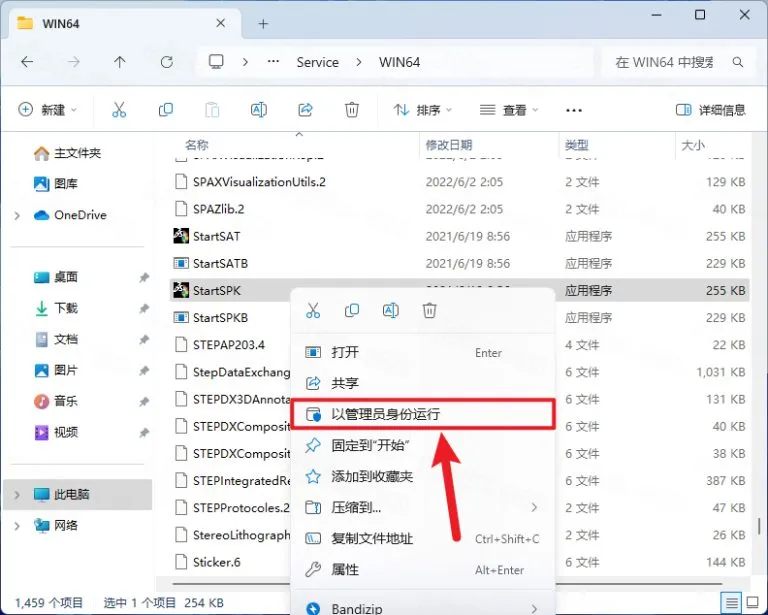Select the StartSAT application file

tap(459, 236)
